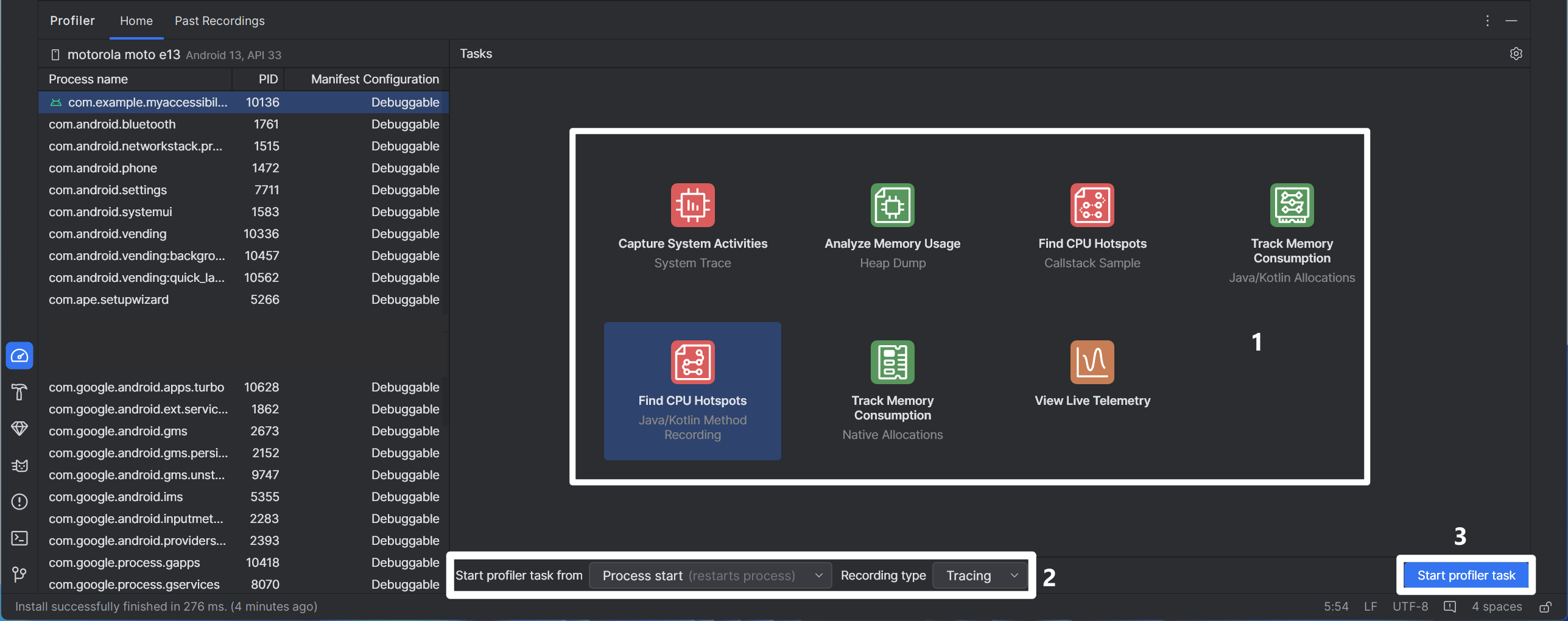The height and width of the screenshot is (621, 1568).
Task: Select the com.google.android.apps.turbo process row
Action: [x=244, y=387]
